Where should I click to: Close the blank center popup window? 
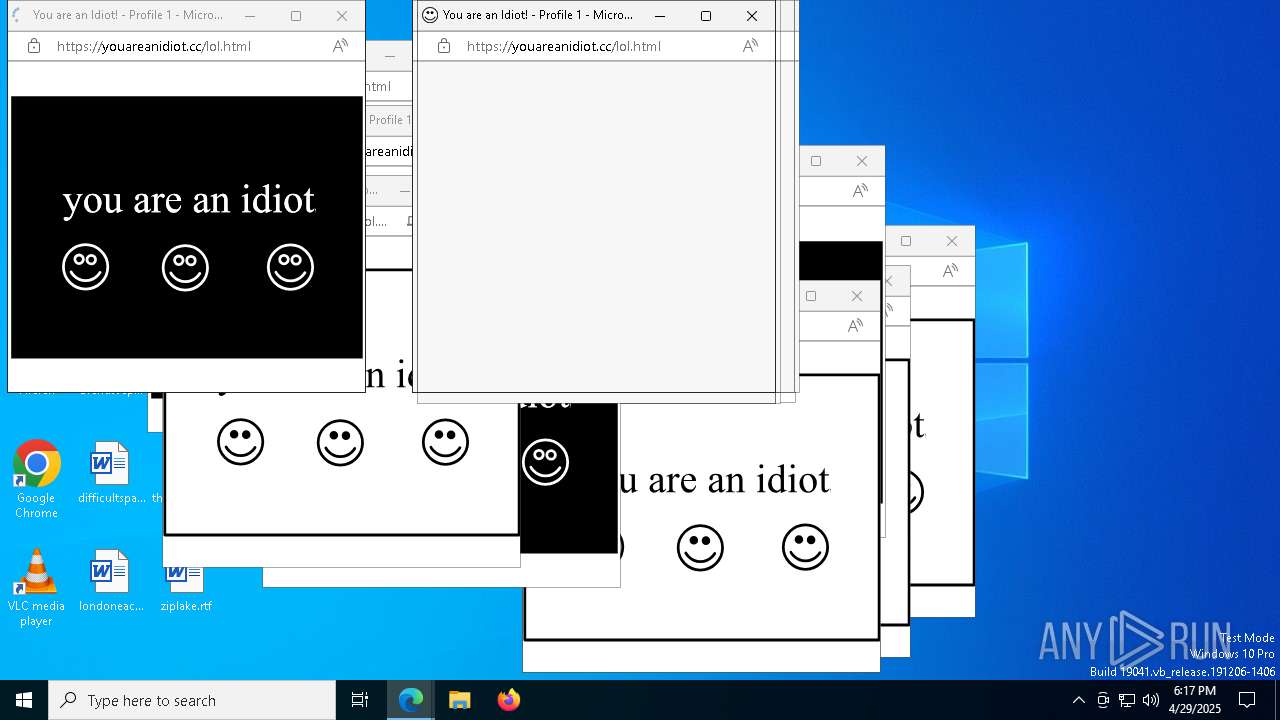pyautogui.click(x=752, y=16)
